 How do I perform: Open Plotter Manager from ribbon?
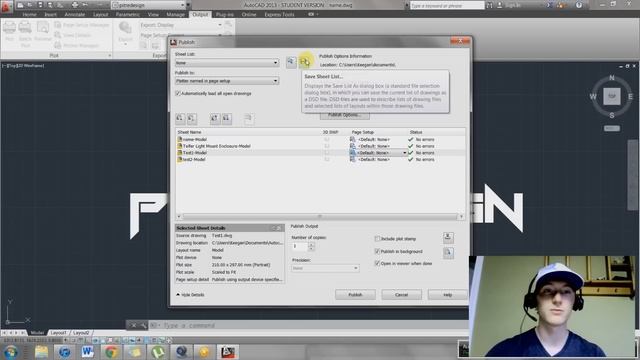pyautogui.click(x=77, y=45)
